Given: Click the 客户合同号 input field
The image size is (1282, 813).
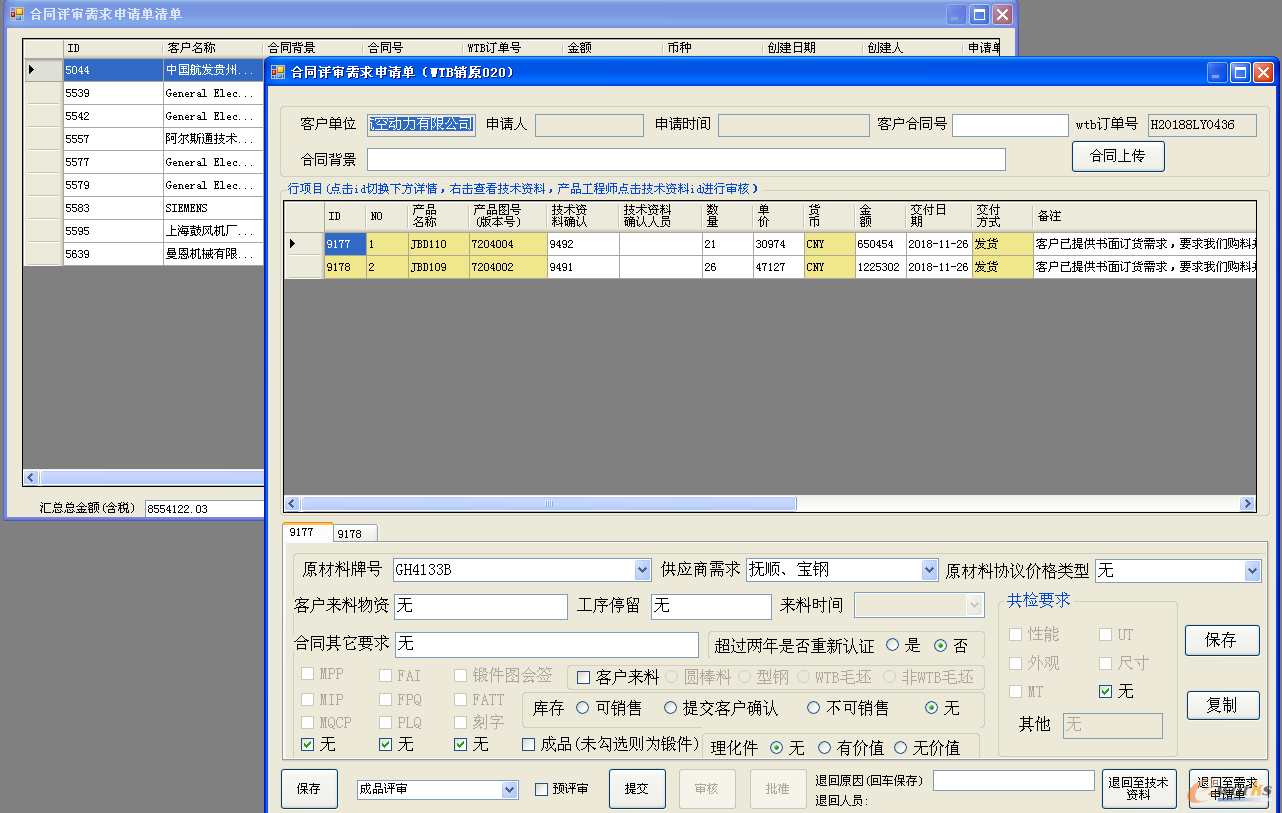Looking at the screenshot, I should (x=1010, y=125).
